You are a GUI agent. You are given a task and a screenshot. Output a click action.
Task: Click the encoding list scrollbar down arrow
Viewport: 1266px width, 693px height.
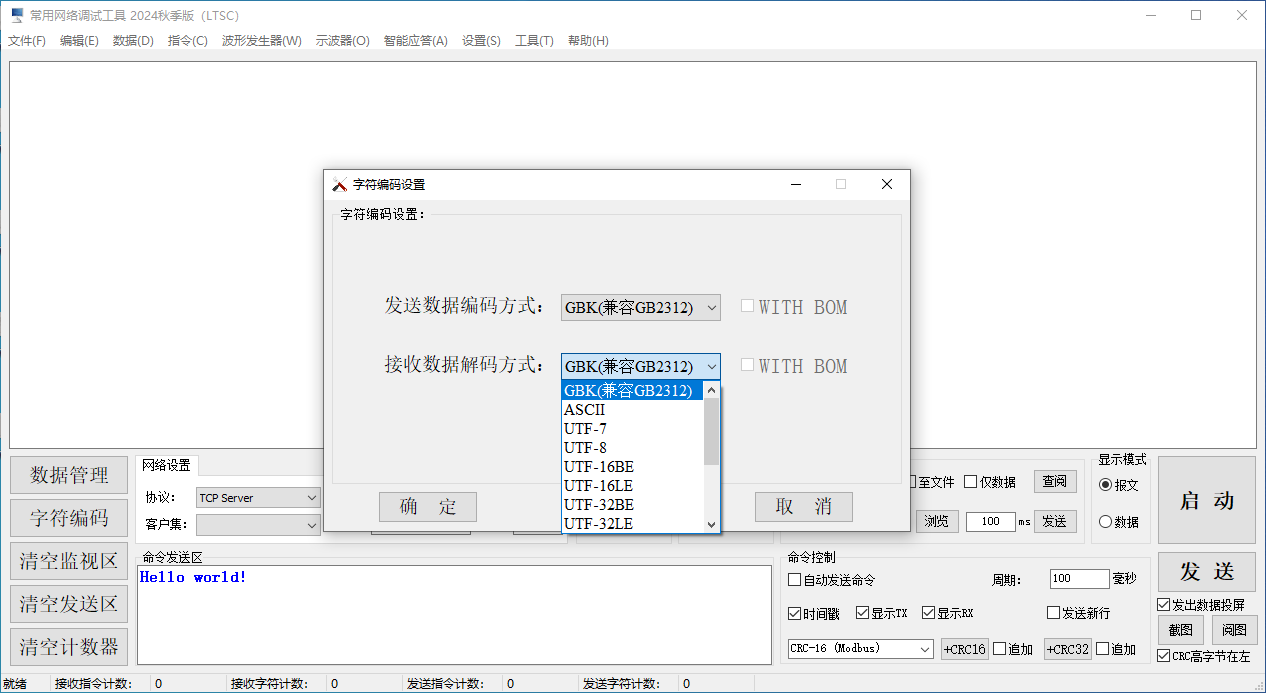pyautogui.click(x=712, y=524)
